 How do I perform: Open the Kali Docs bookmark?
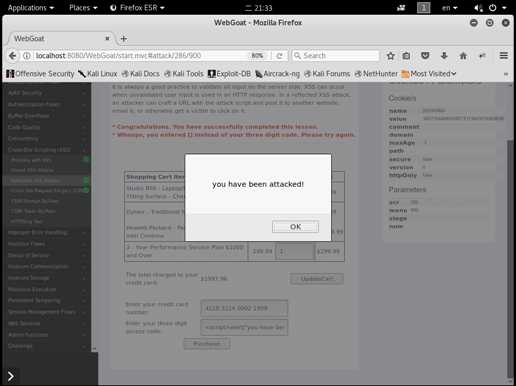[x=140, y=74]
